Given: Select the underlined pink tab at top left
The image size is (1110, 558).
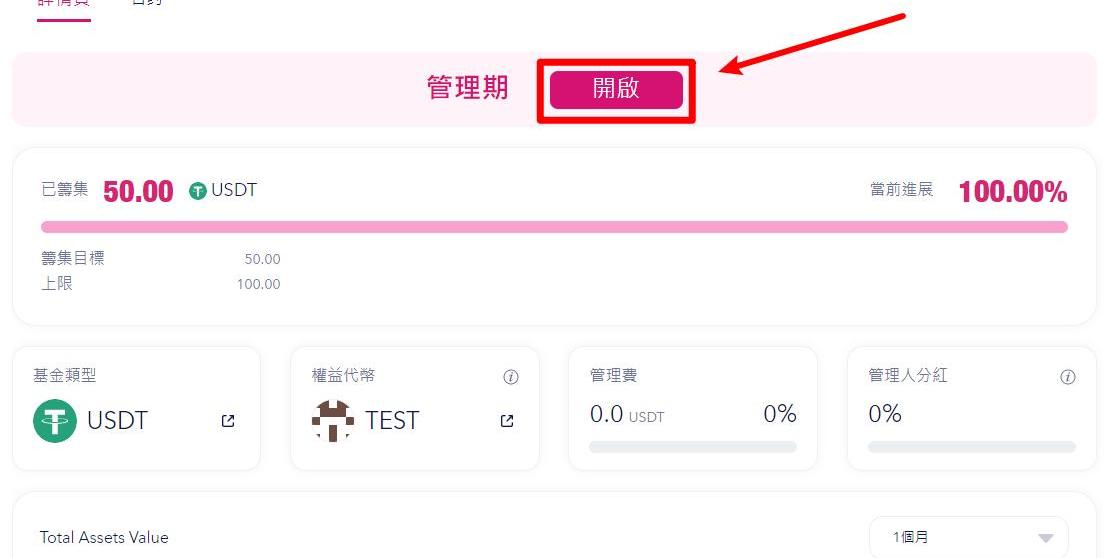Looking at the screenshot, I should coord(64,6).
